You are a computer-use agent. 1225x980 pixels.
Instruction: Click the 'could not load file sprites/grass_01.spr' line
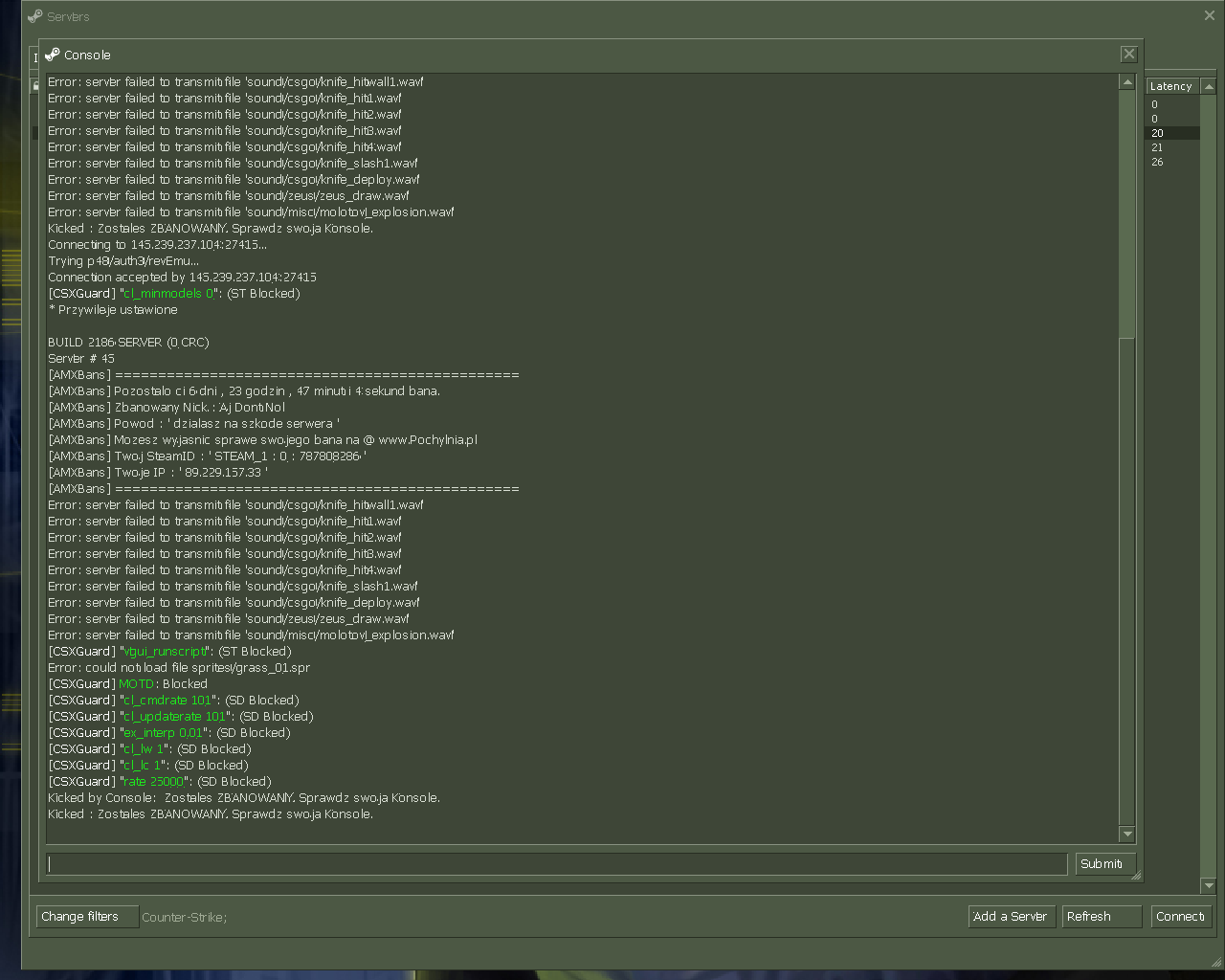(179, 668)
